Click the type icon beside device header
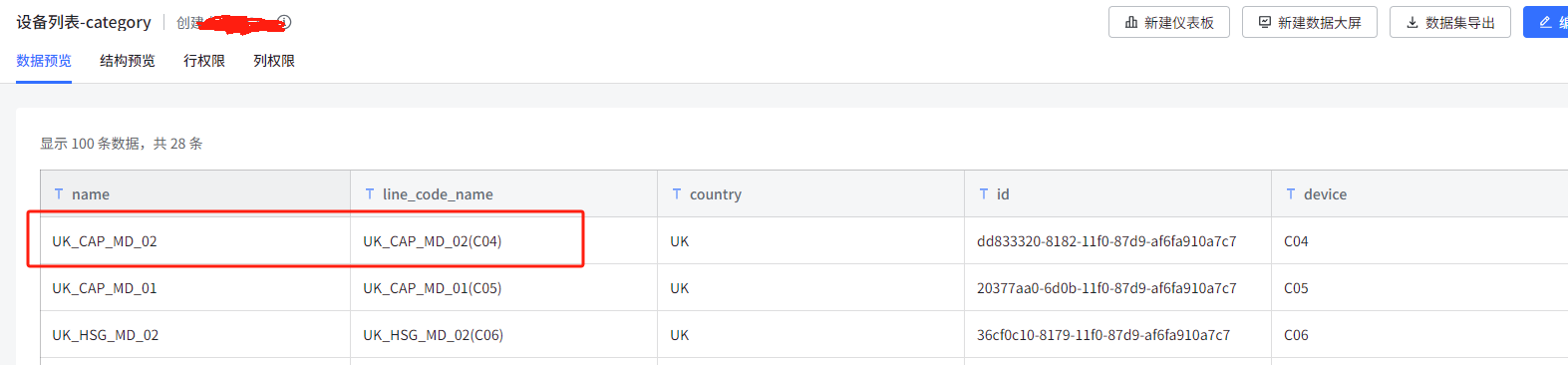Image resolution: width=1568 pixels, height=365 pixels. [x=1291, y=193]
